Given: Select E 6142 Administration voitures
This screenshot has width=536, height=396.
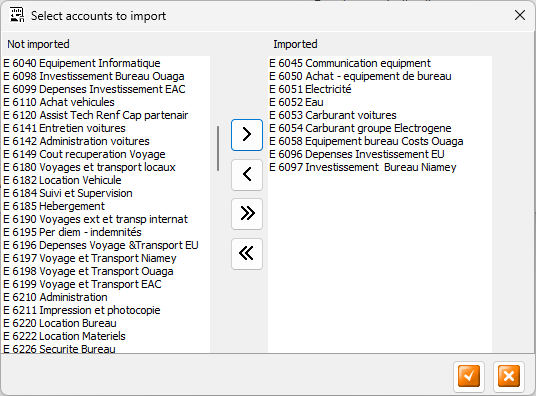Looking at the screenshot, I should tap(106, 141).
